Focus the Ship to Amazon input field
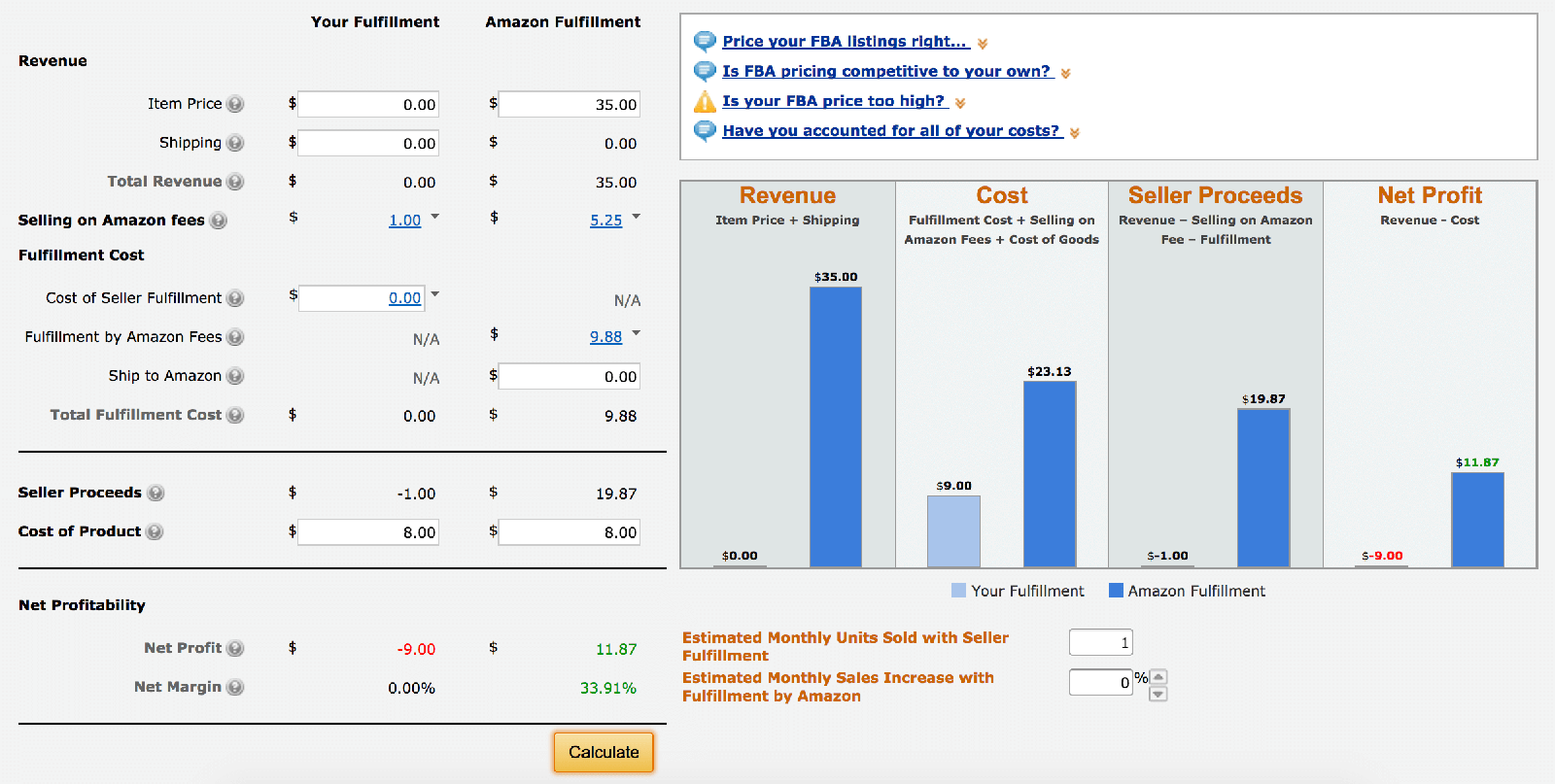This screenshot has width=1555, height=784. click(570, 376)
